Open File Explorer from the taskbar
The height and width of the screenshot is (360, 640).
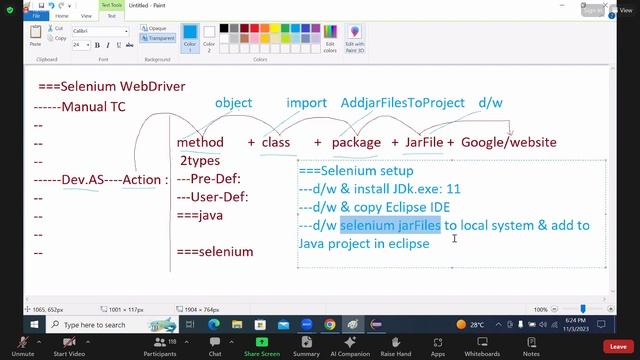pos(237,324)
